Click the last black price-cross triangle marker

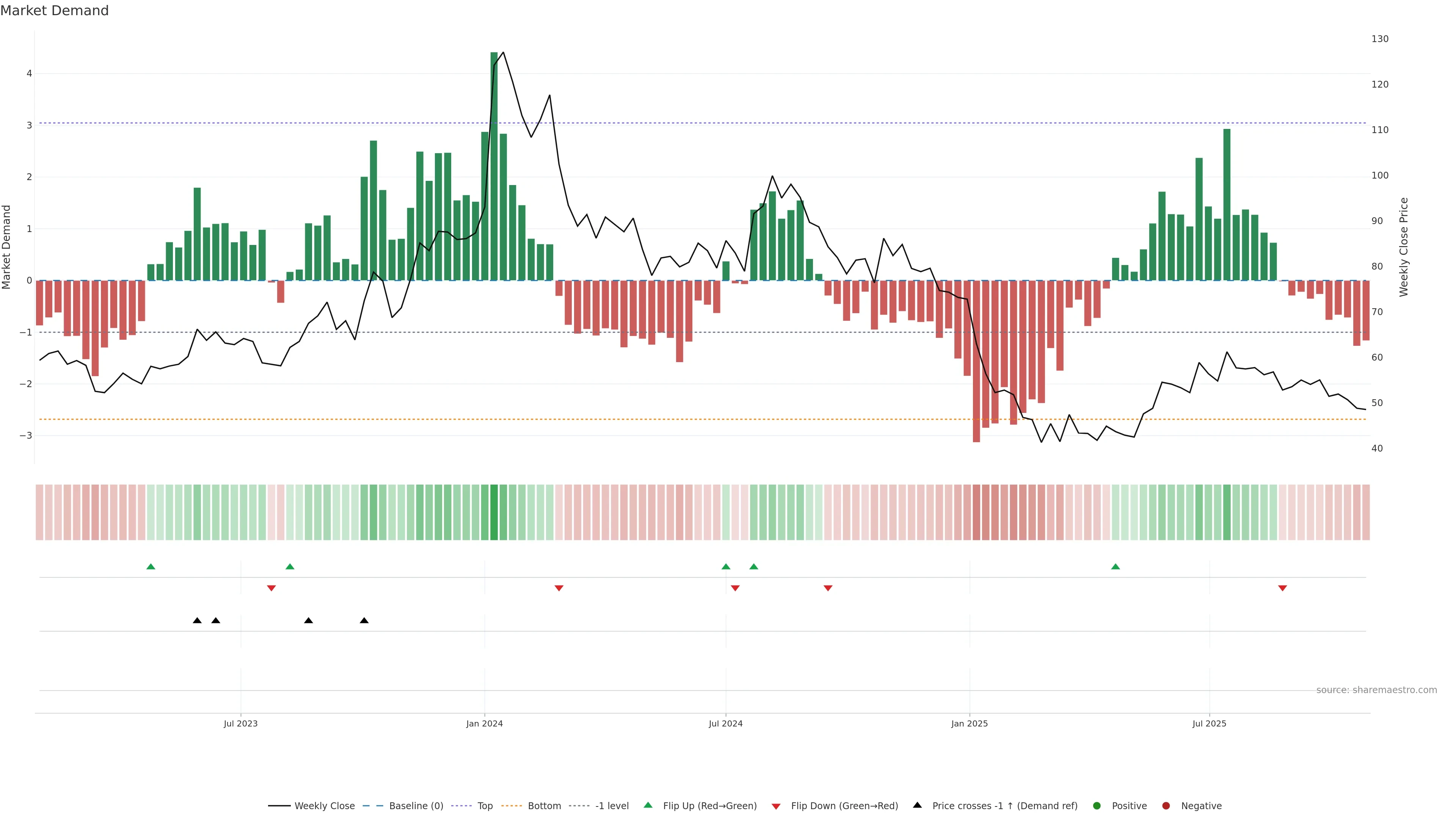click(x=364, y=620)
